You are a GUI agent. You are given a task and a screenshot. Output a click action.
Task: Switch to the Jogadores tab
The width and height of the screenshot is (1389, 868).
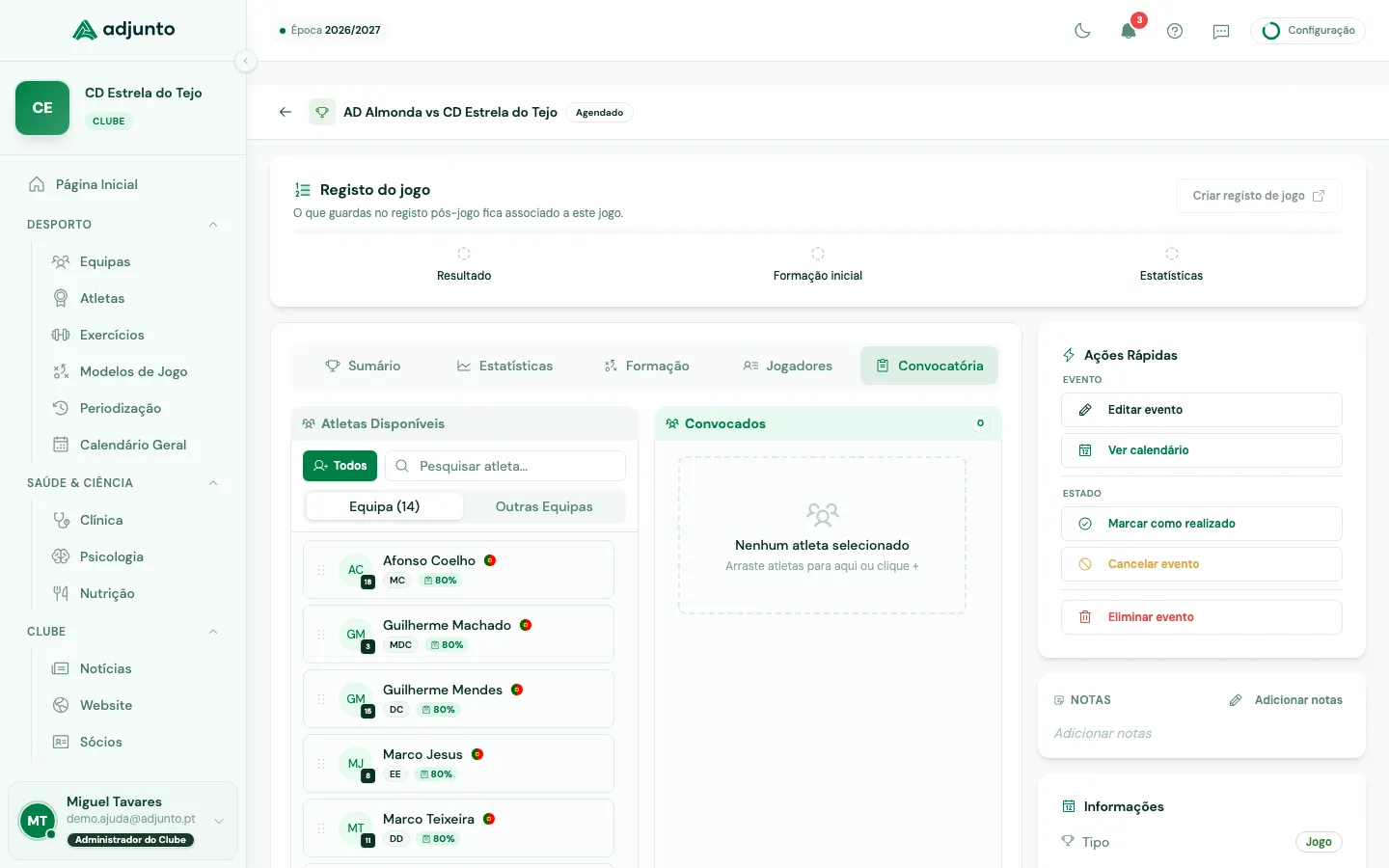(x=788, y=366)
